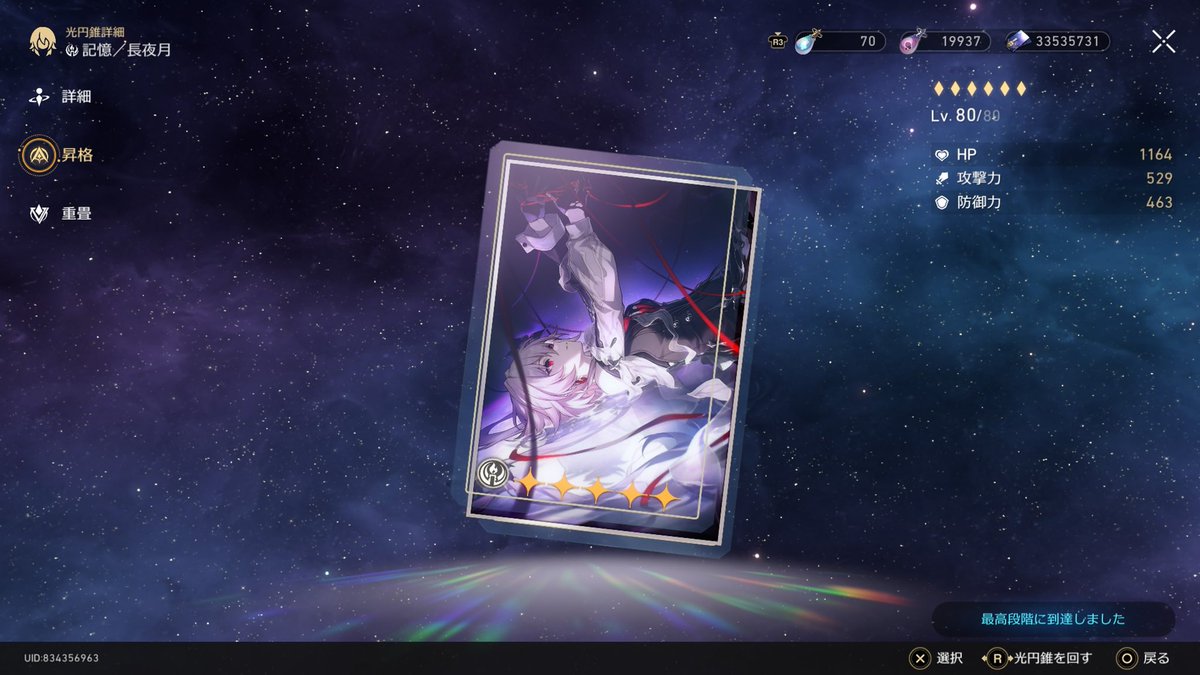Image resolution: width=1200 pixels, height=675 pixels.
Task: Click the HP value 1164
Action: point(1155,155)
